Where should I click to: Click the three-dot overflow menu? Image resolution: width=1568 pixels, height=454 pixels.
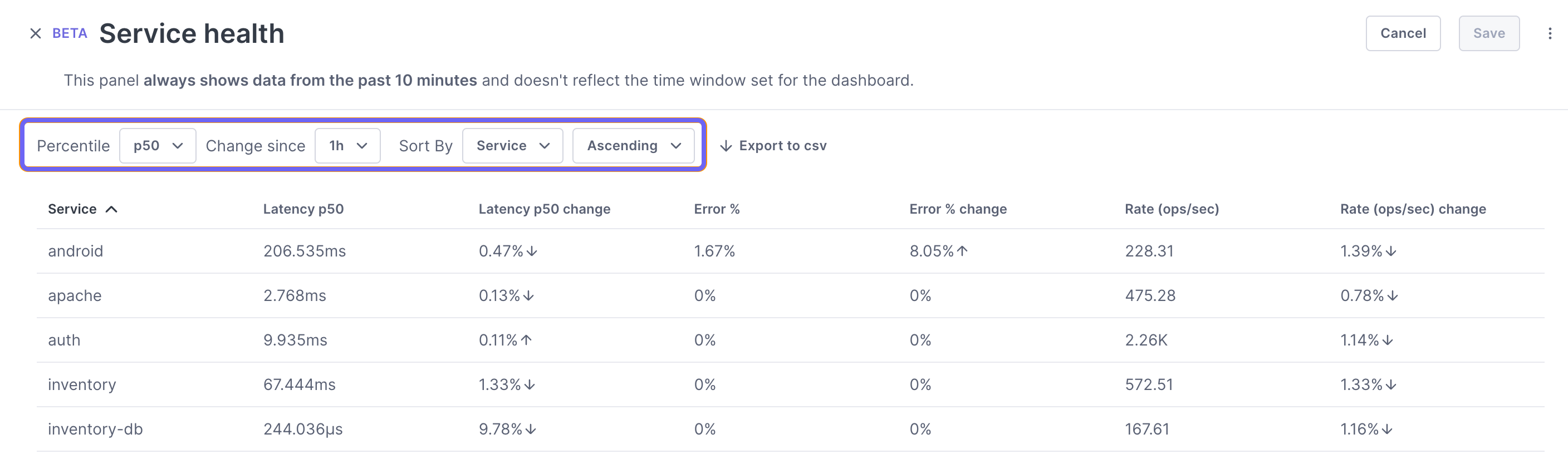1549,33
